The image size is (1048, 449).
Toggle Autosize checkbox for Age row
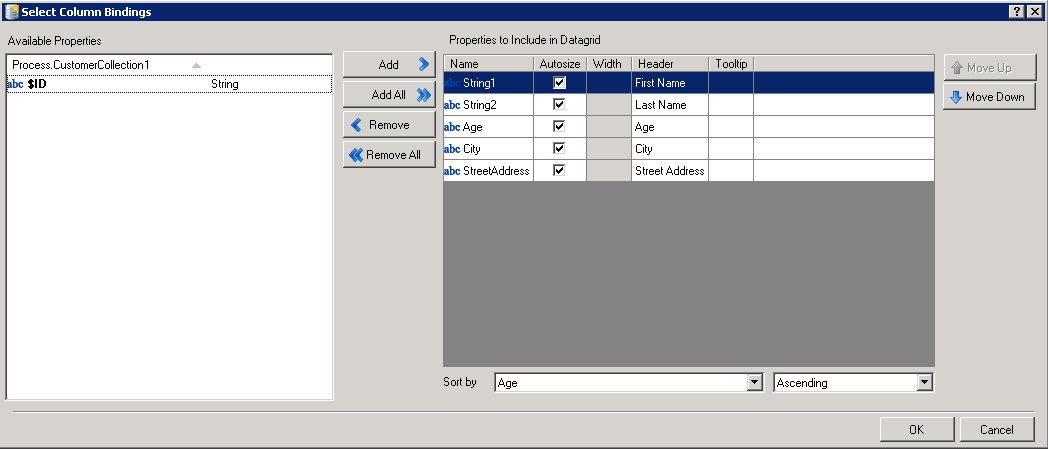tap(560, 126)
